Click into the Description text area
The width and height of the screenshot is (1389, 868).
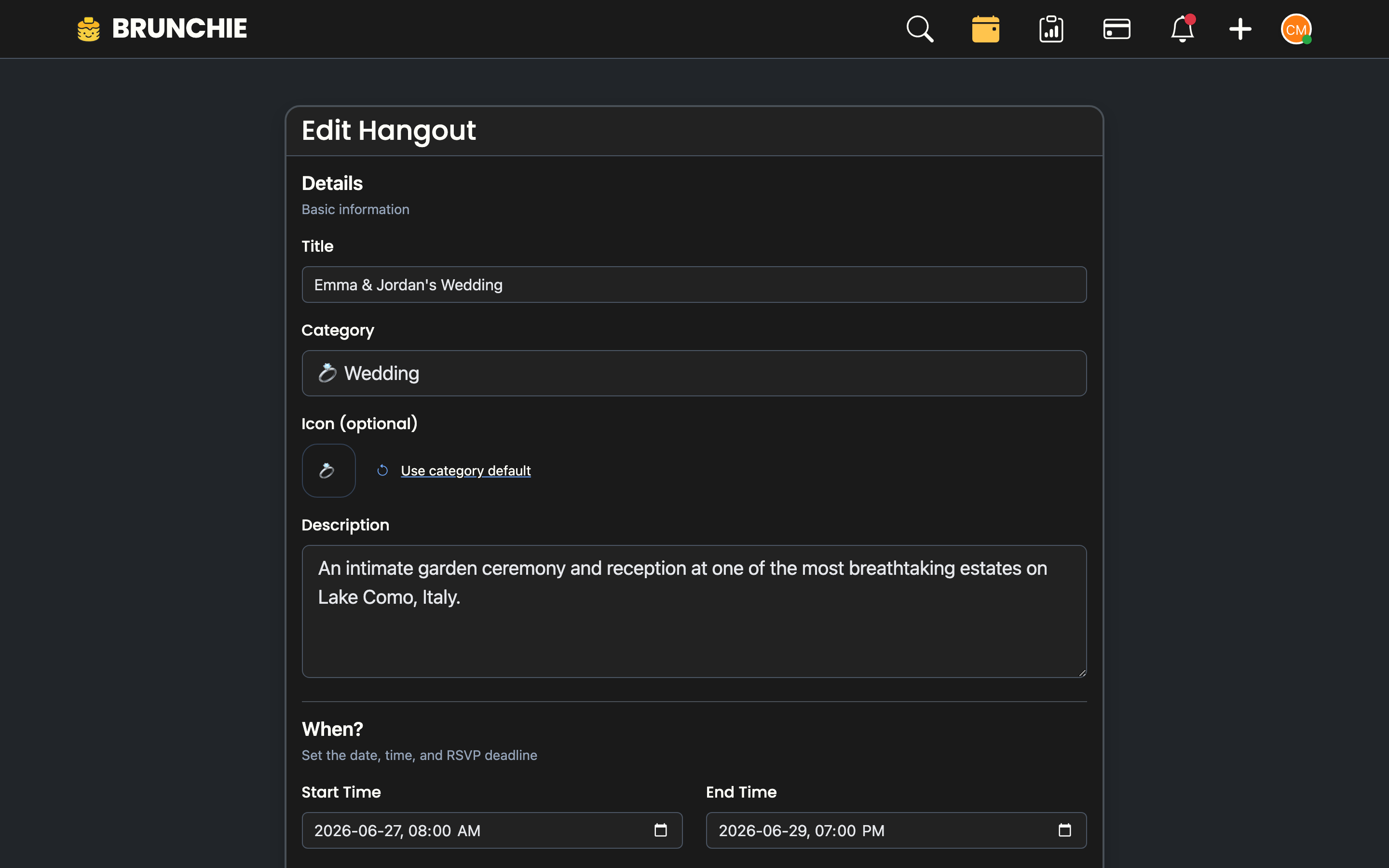694,611
